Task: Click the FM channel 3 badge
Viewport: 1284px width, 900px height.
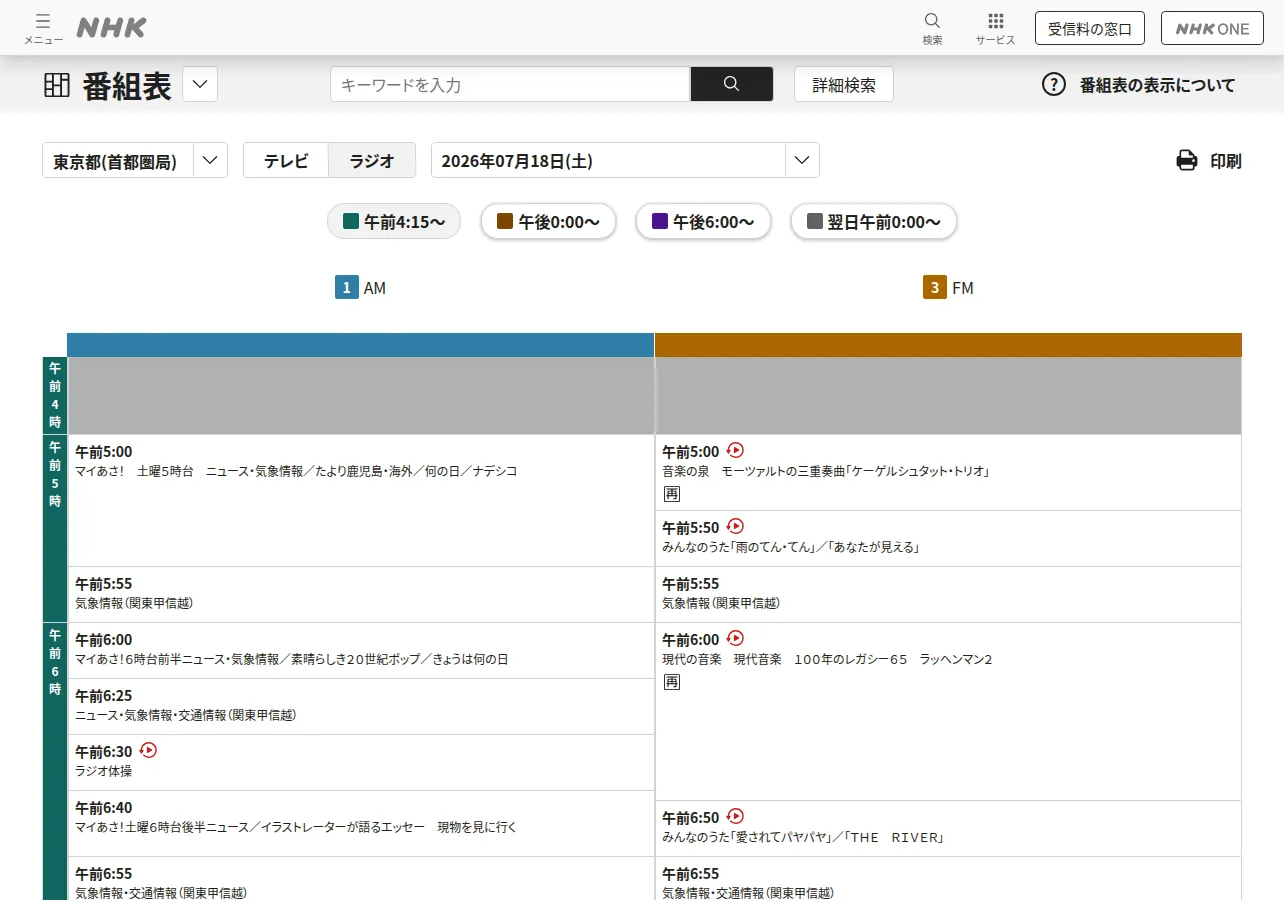Action: click(935, 288)
